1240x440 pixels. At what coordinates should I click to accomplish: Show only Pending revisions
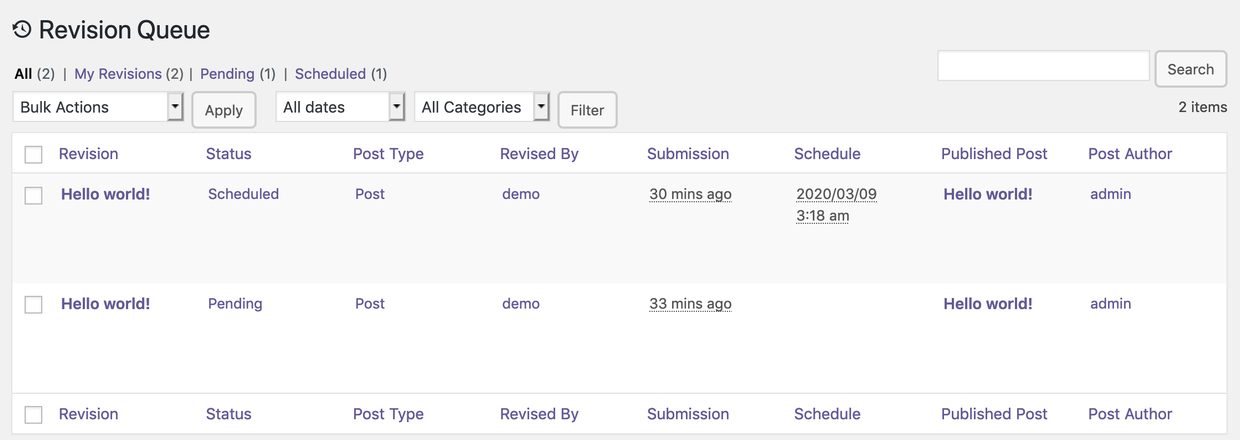[x=227, y=74]
